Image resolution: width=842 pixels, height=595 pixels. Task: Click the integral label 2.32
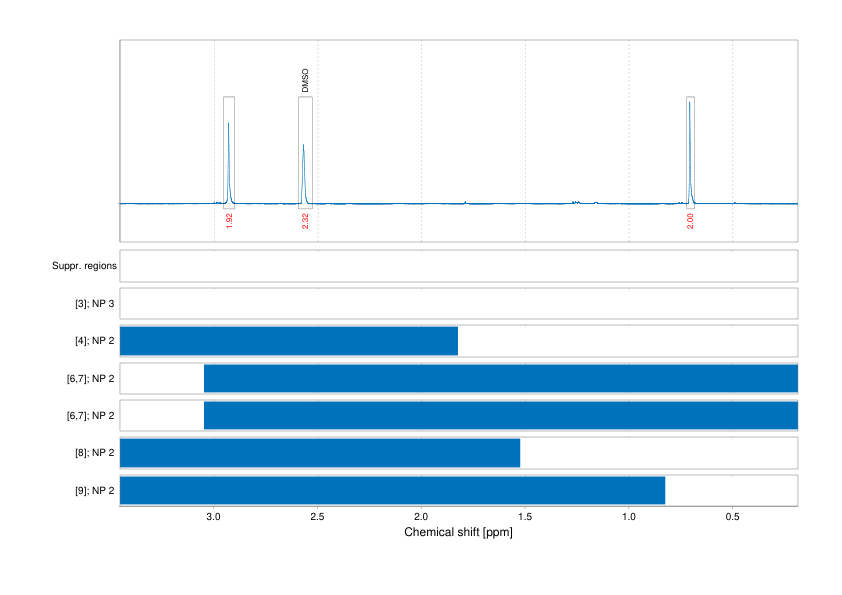tap(303, 219)
